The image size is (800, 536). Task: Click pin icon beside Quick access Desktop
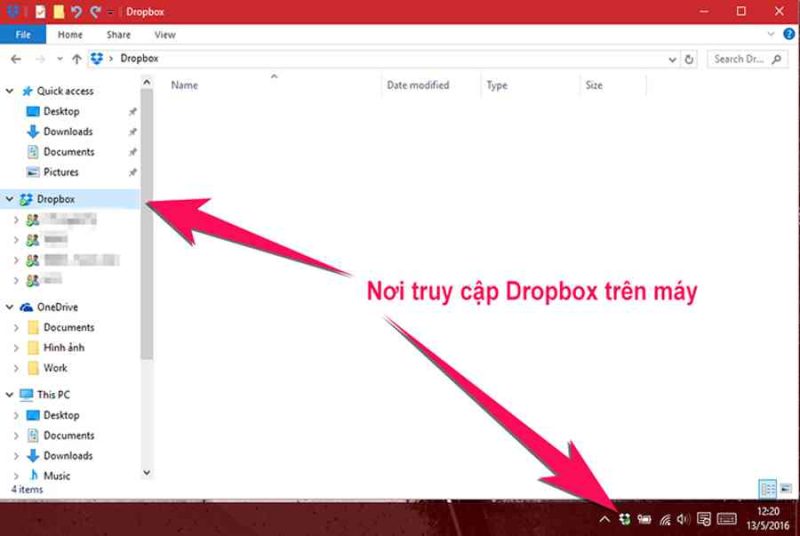tap(133, 112)
